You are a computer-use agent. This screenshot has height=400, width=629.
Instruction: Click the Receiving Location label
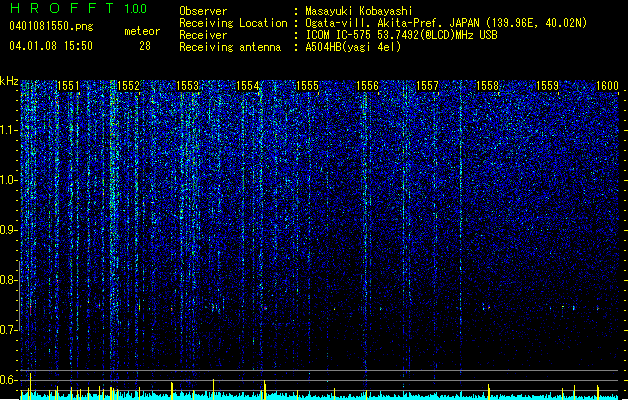click(233, 23)
